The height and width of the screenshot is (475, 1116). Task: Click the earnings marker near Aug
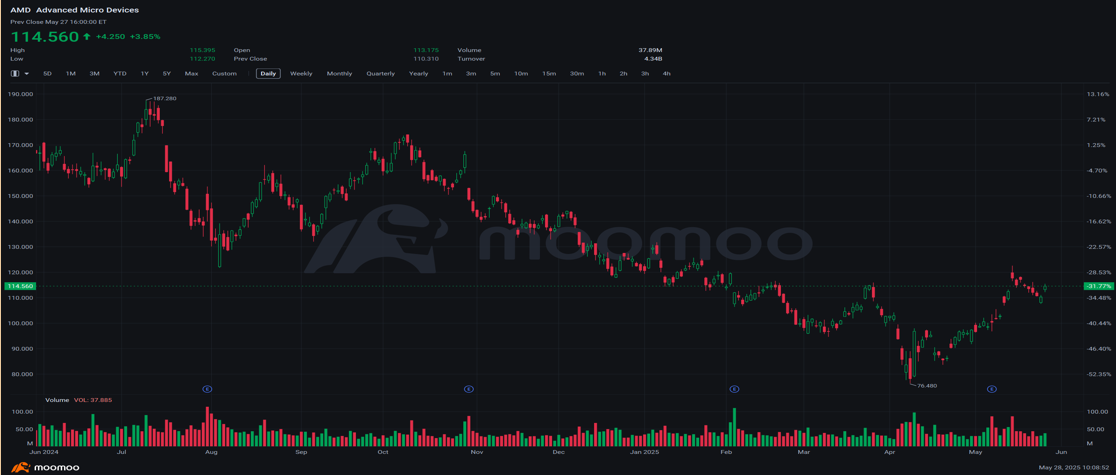click(207, 389)
